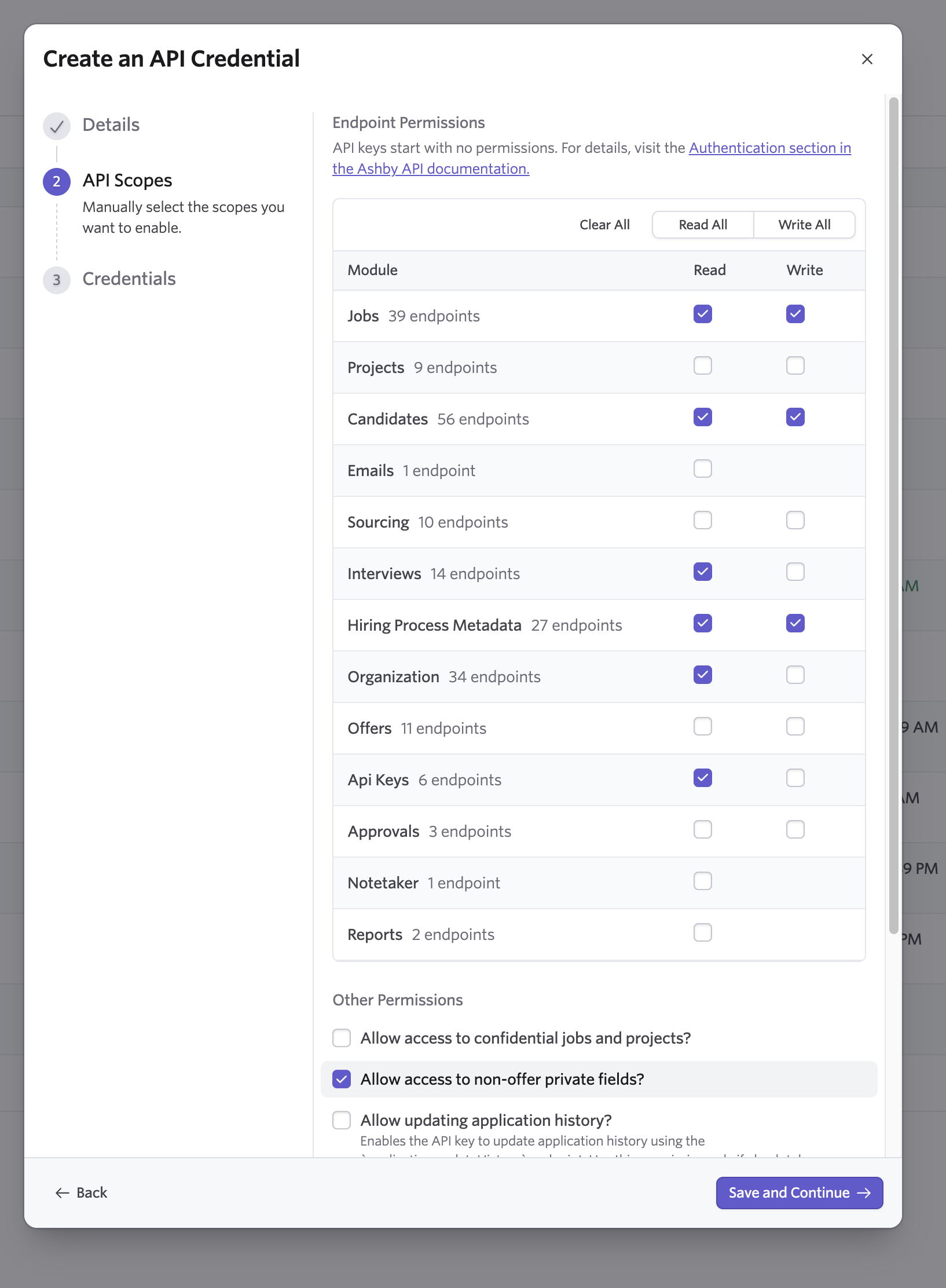Click Clear All permissions
Image resolution: width=946 pixels, height=1288 pixels.
(604, 225)
